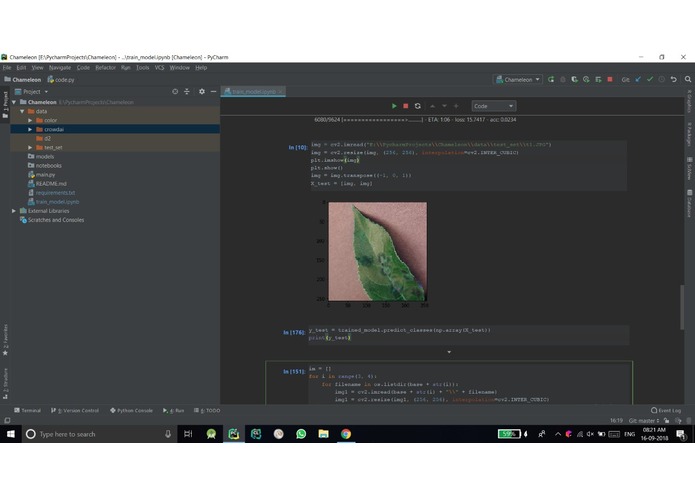Open WhatsApp from the taskbar
The height and width of the screenshot is (494, 695).
pyautogui.click(x=301, y=434)
